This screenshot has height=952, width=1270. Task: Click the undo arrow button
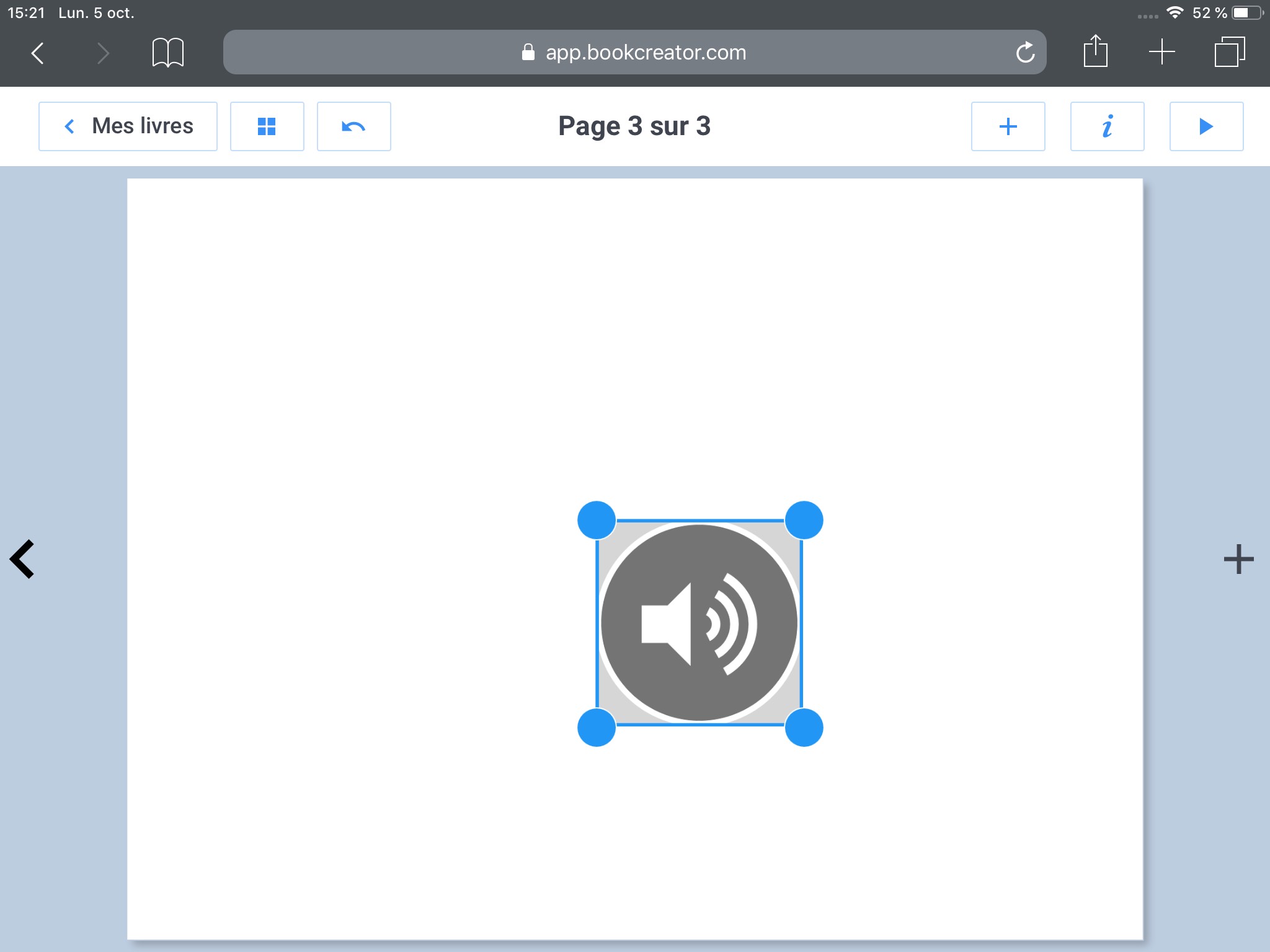pos(353,126)
